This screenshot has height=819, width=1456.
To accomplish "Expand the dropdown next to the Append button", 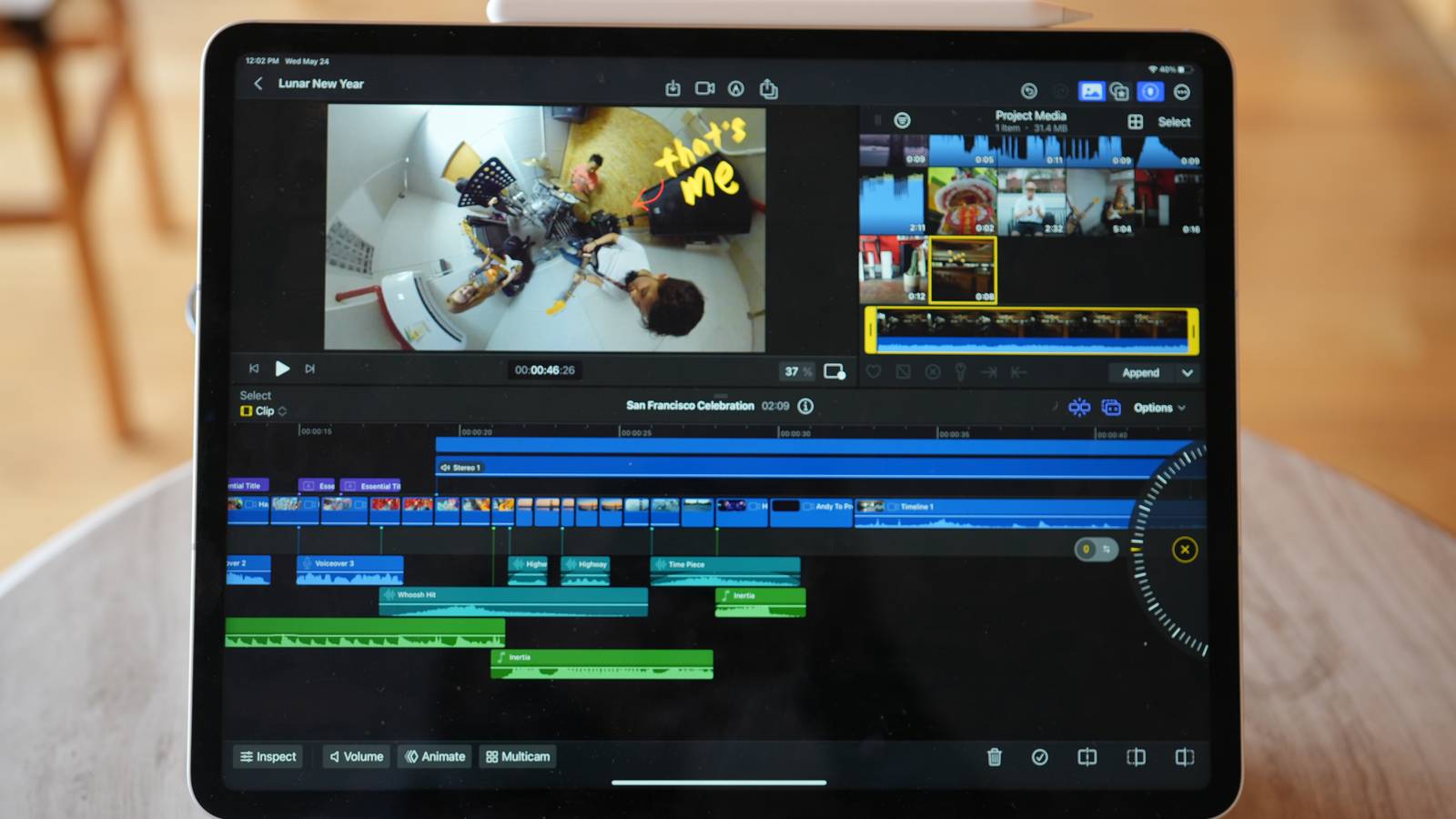I will (1188, 372).
